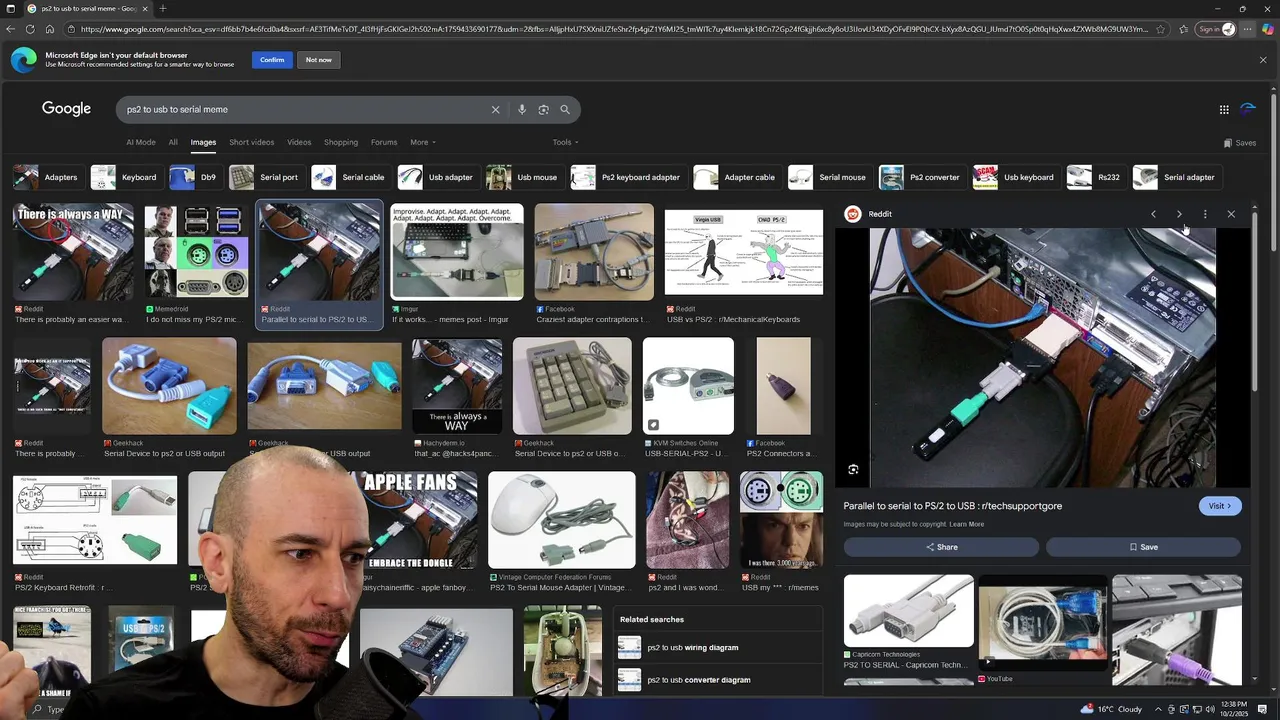Image resolution: width=1280 pixels, height=720 pixels.
Task: Filter images by Ps2 keyboard adapter chip
Action: point(627,178)
